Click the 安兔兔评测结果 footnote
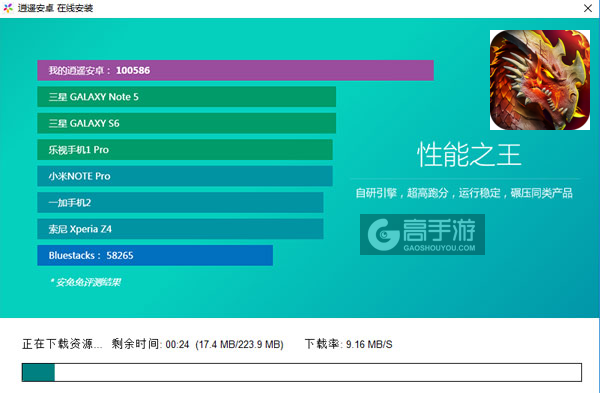The height and width of the screenshot is (393, 600). coord(86,282)
